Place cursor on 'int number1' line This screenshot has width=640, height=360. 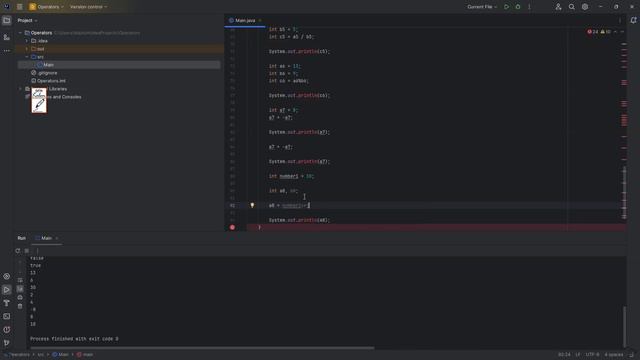click(x=291, y=176)
